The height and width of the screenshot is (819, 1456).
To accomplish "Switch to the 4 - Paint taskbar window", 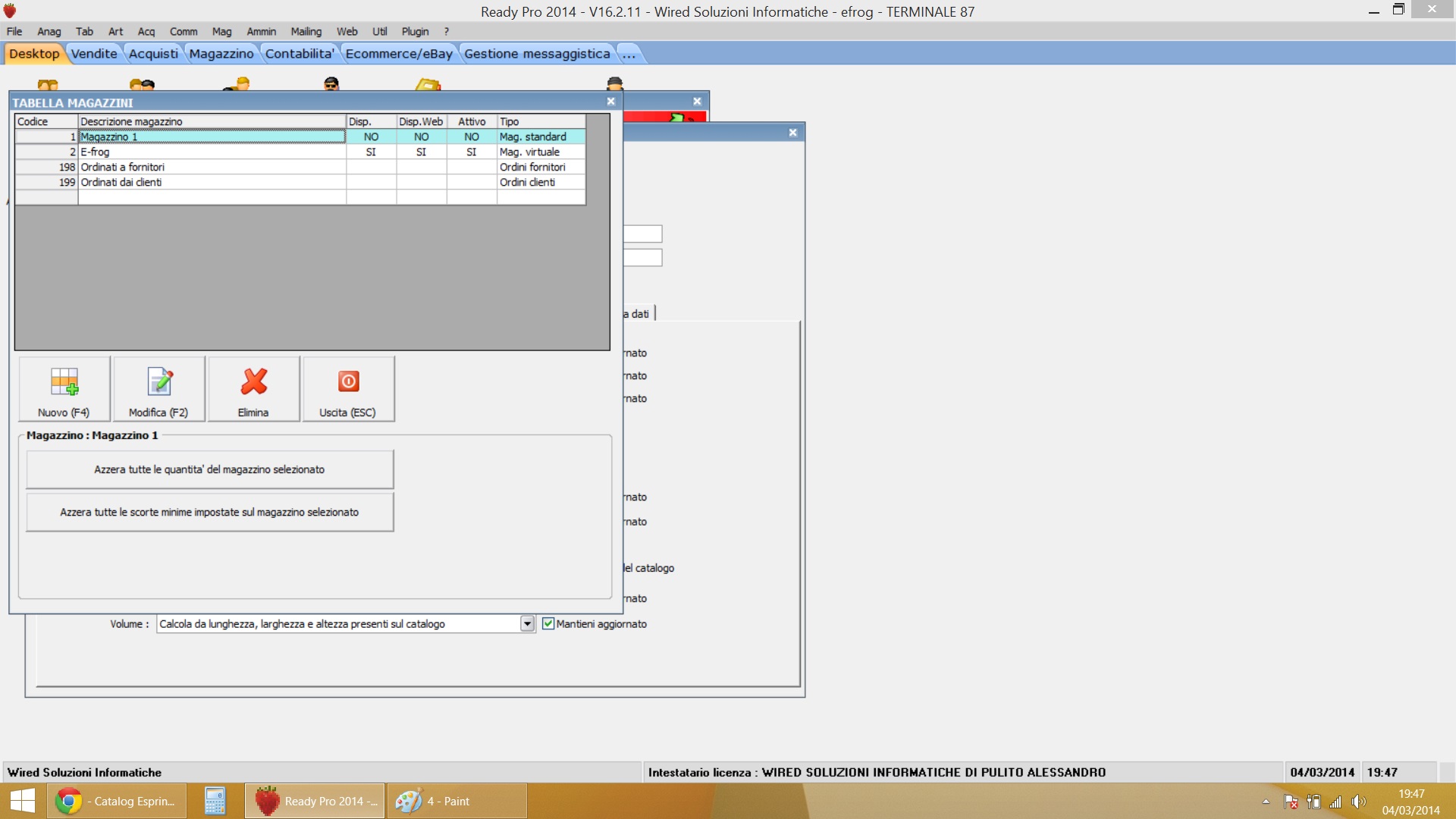I will click(x=457, y=801).
